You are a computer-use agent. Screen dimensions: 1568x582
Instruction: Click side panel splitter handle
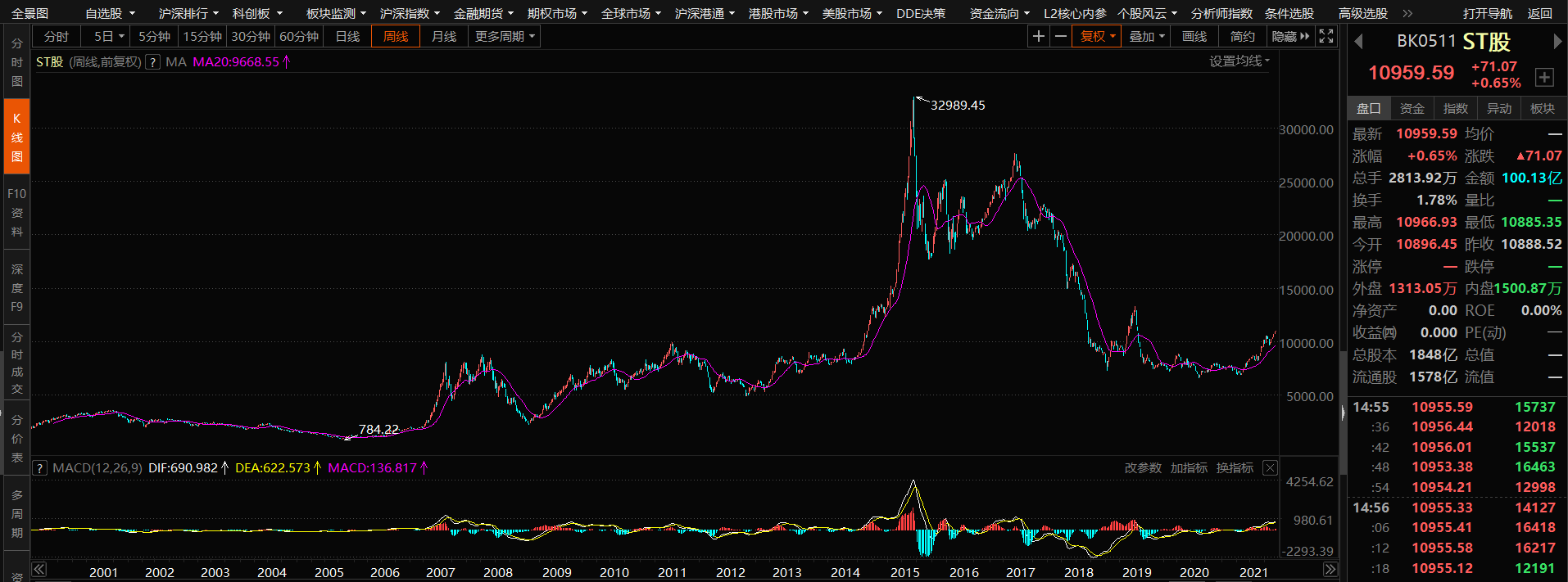click(x=1343, y=413)
